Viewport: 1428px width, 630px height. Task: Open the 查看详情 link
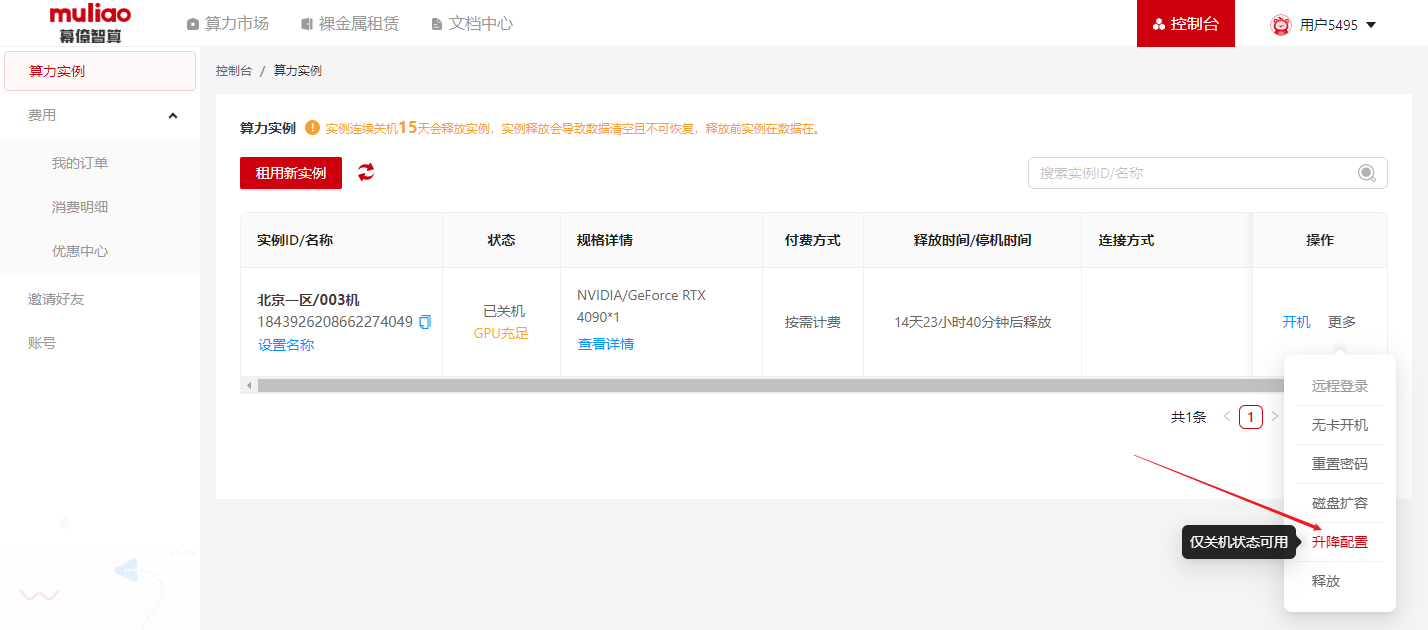(606, 344)
